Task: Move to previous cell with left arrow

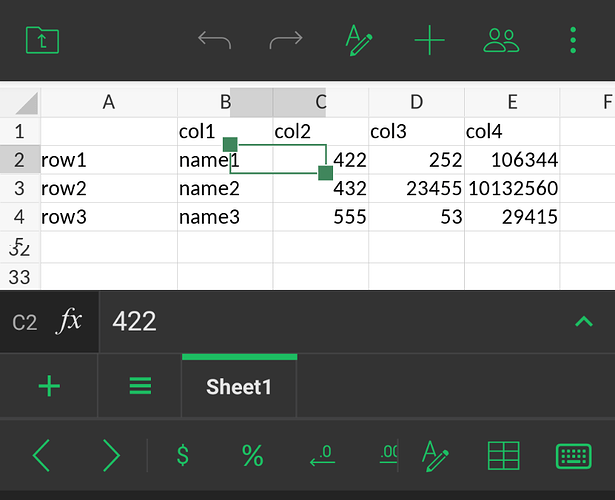Action: pyautogui.click(x=42, y=456)
